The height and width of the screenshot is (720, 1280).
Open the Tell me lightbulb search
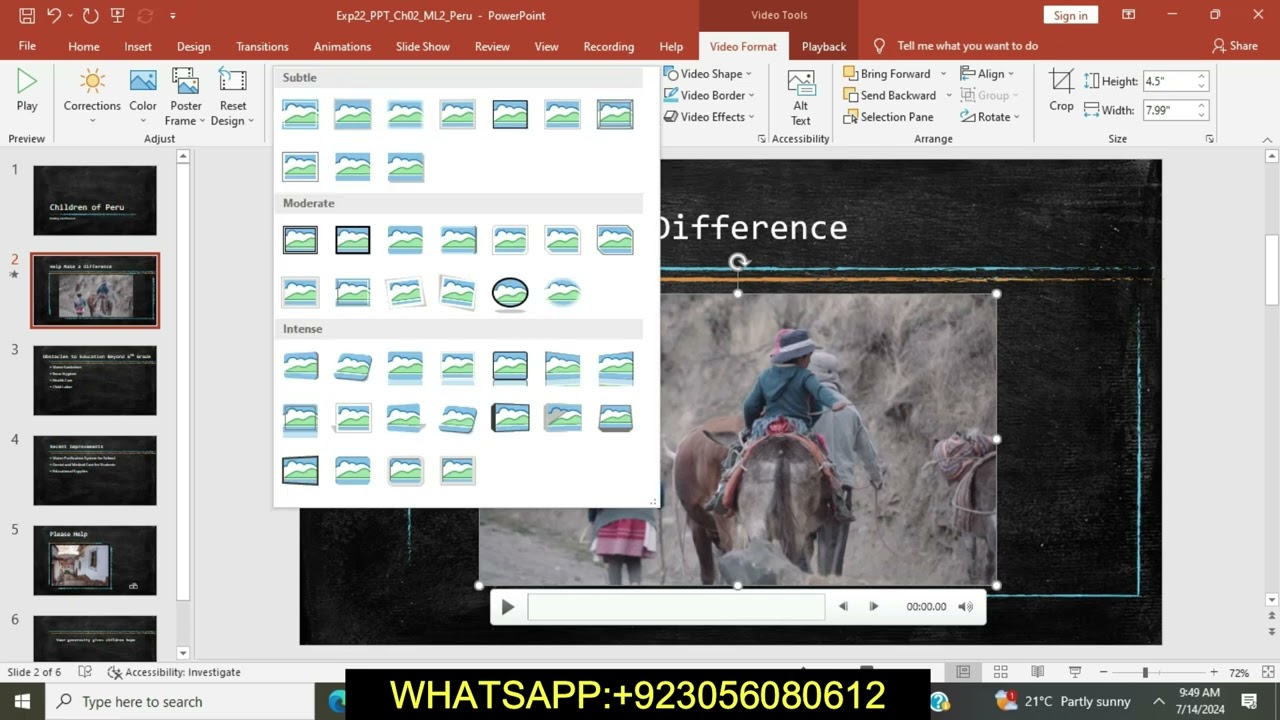click(879, 46)
